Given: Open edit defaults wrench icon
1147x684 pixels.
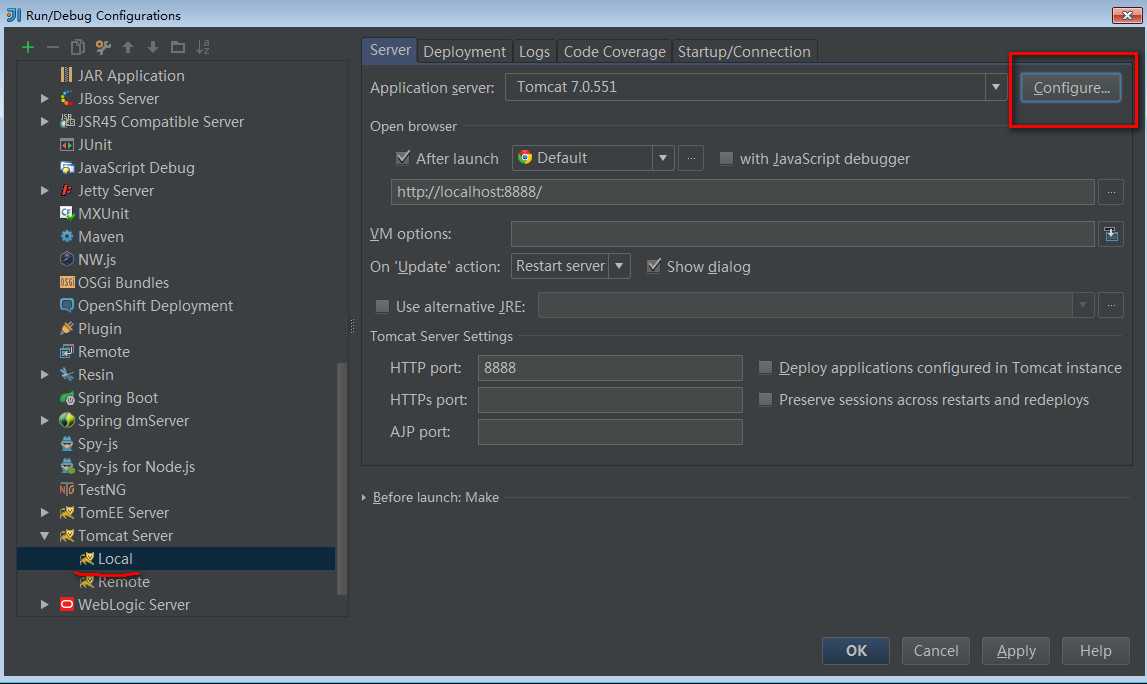Looking at the screenshot, I should point(103,48).
